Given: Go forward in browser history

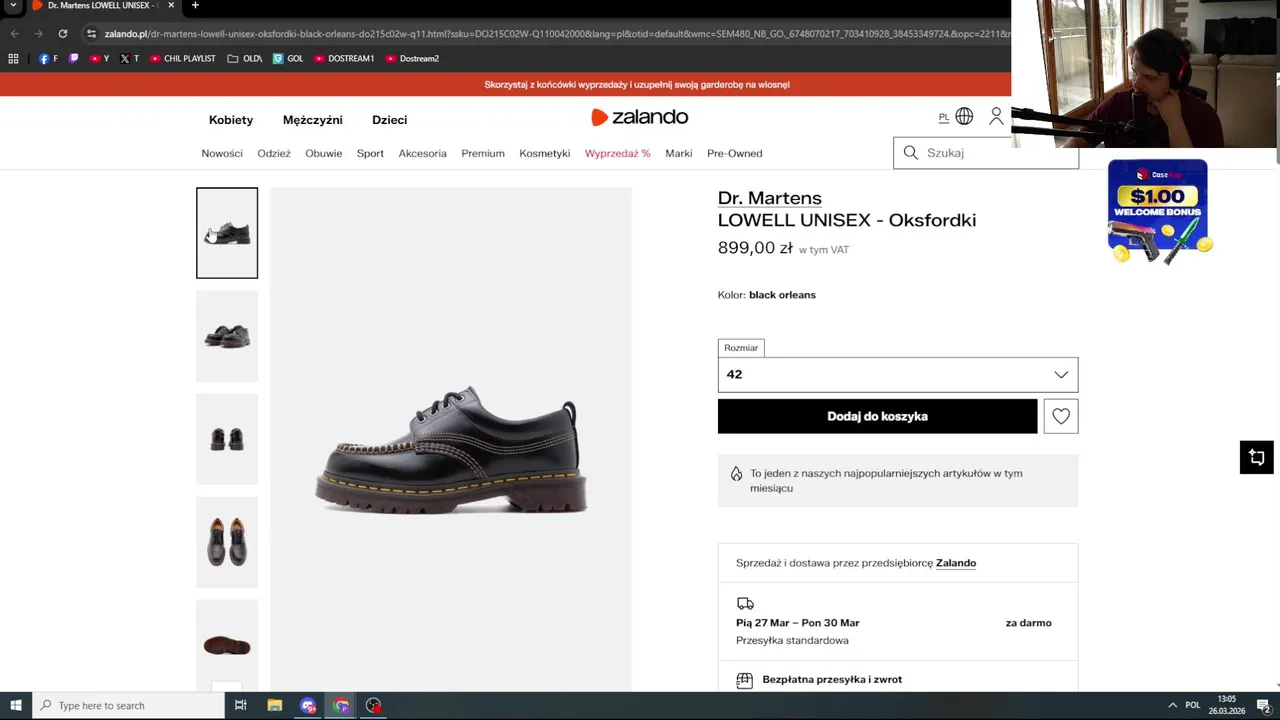Looking at the screenshot, I should [38, 33].
